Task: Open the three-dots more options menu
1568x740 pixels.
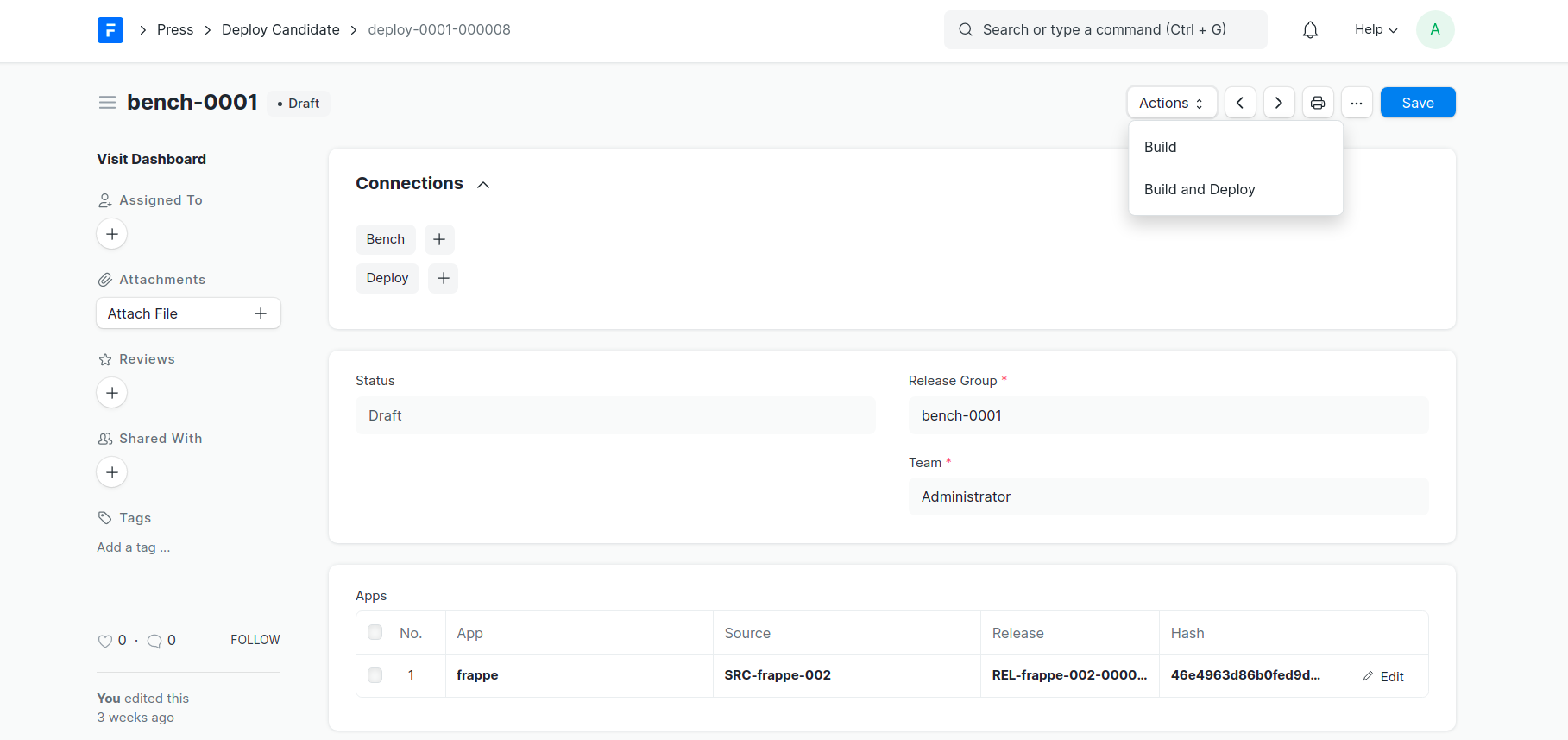Action: coord(1357,103)
